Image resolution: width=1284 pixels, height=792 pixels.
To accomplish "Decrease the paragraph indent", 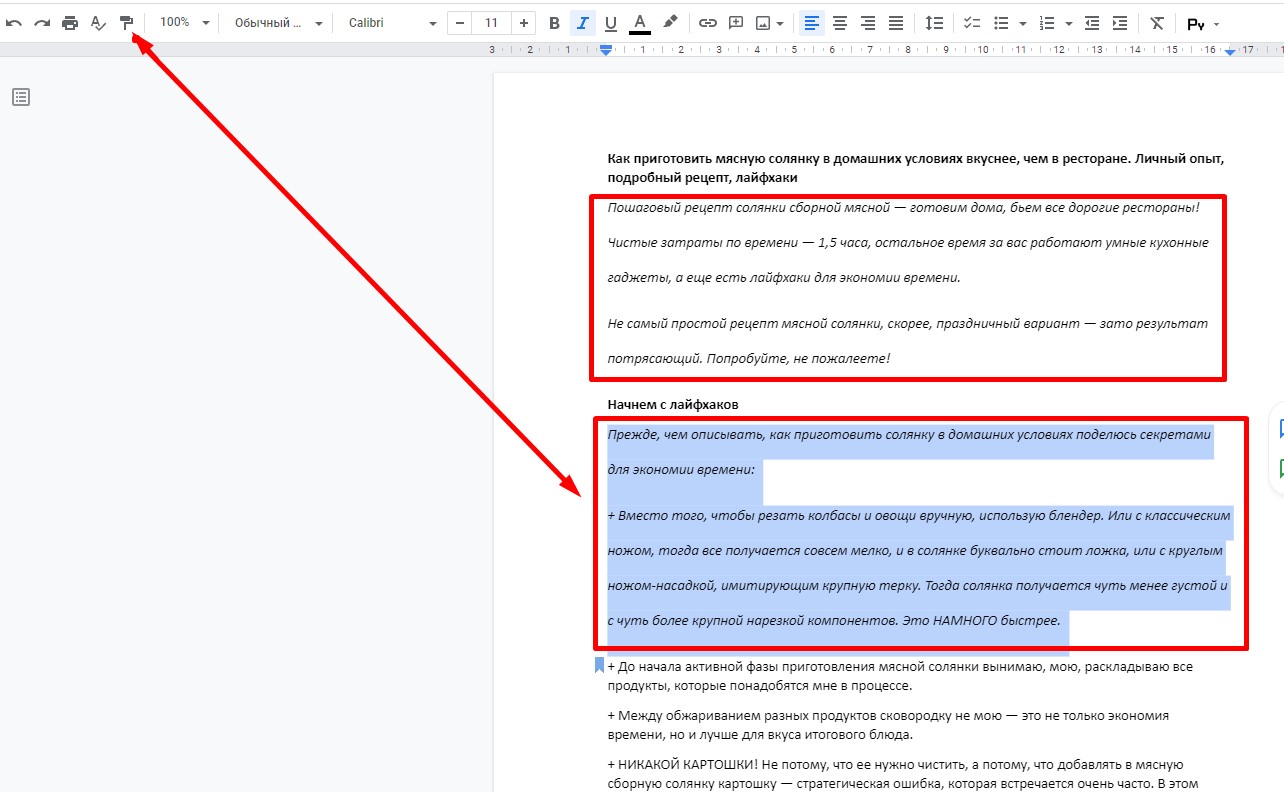I will click(x=1092, y=23).
